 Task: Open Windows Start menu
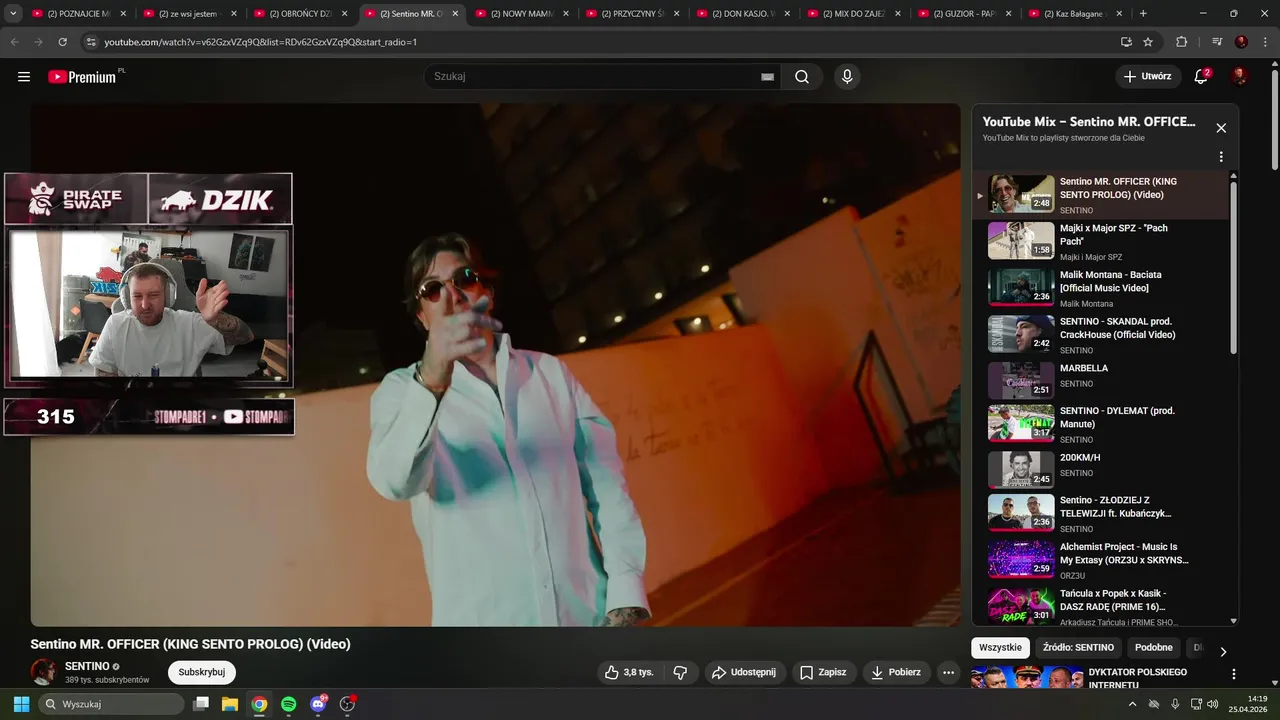point(21,704)
